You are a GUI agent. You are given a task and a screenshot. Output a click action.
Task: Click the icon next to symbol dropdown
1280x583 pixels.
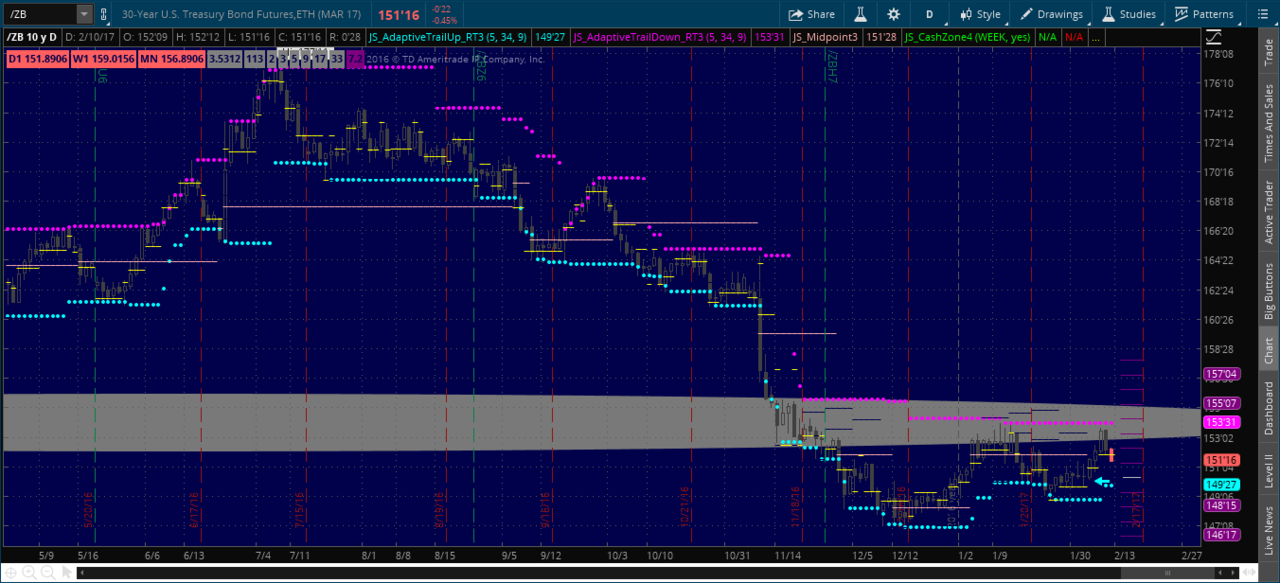pos(105,14)
